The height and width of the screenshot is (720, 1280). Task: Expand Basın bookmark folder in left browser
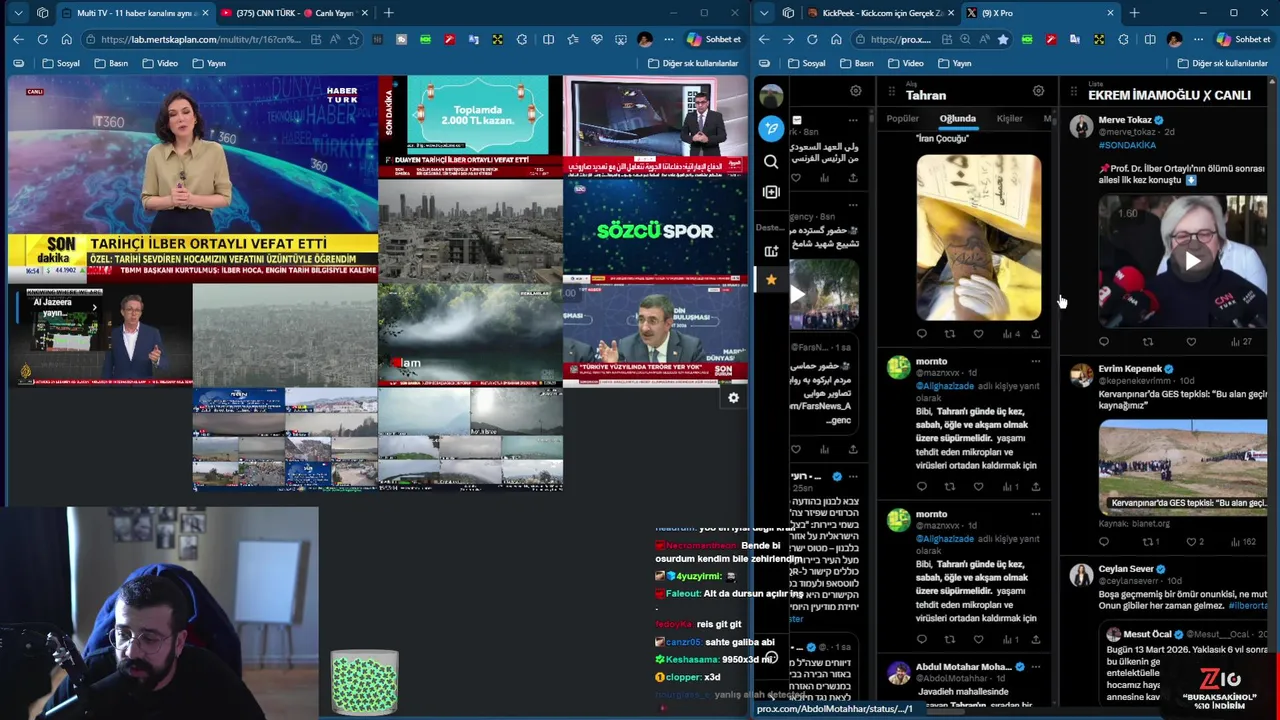pyautogui.click(x=111, y=63)
